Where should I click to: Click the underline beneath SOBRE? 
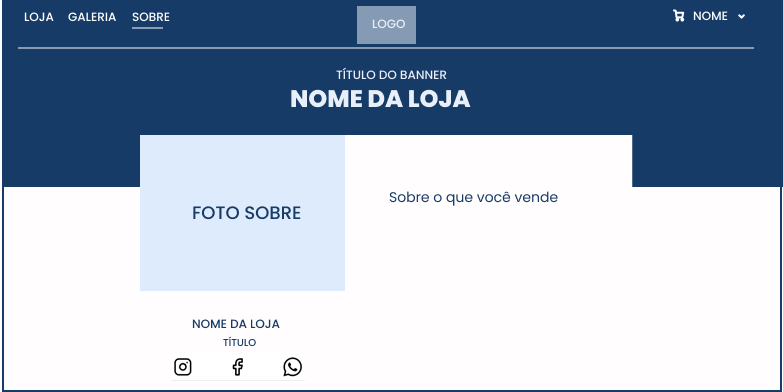[147, 28]
